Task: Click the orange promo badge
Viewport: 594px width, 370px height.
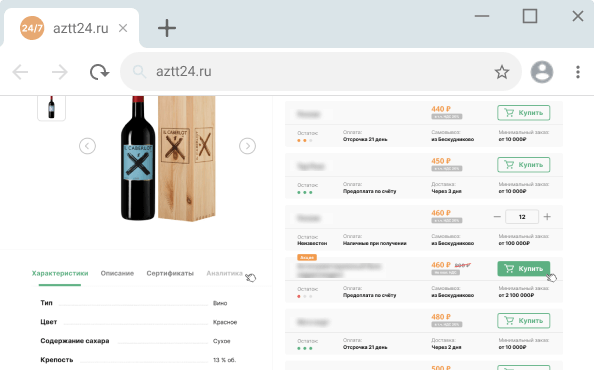Action: coord(307,258)
